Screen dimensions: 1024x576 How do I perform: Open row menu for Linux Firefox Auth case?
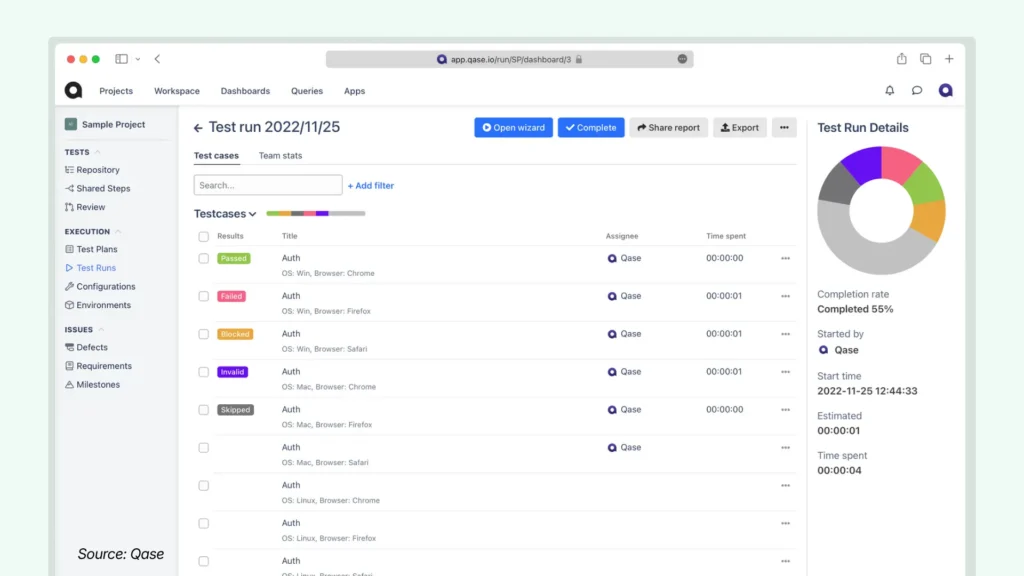tap(785, 523)
